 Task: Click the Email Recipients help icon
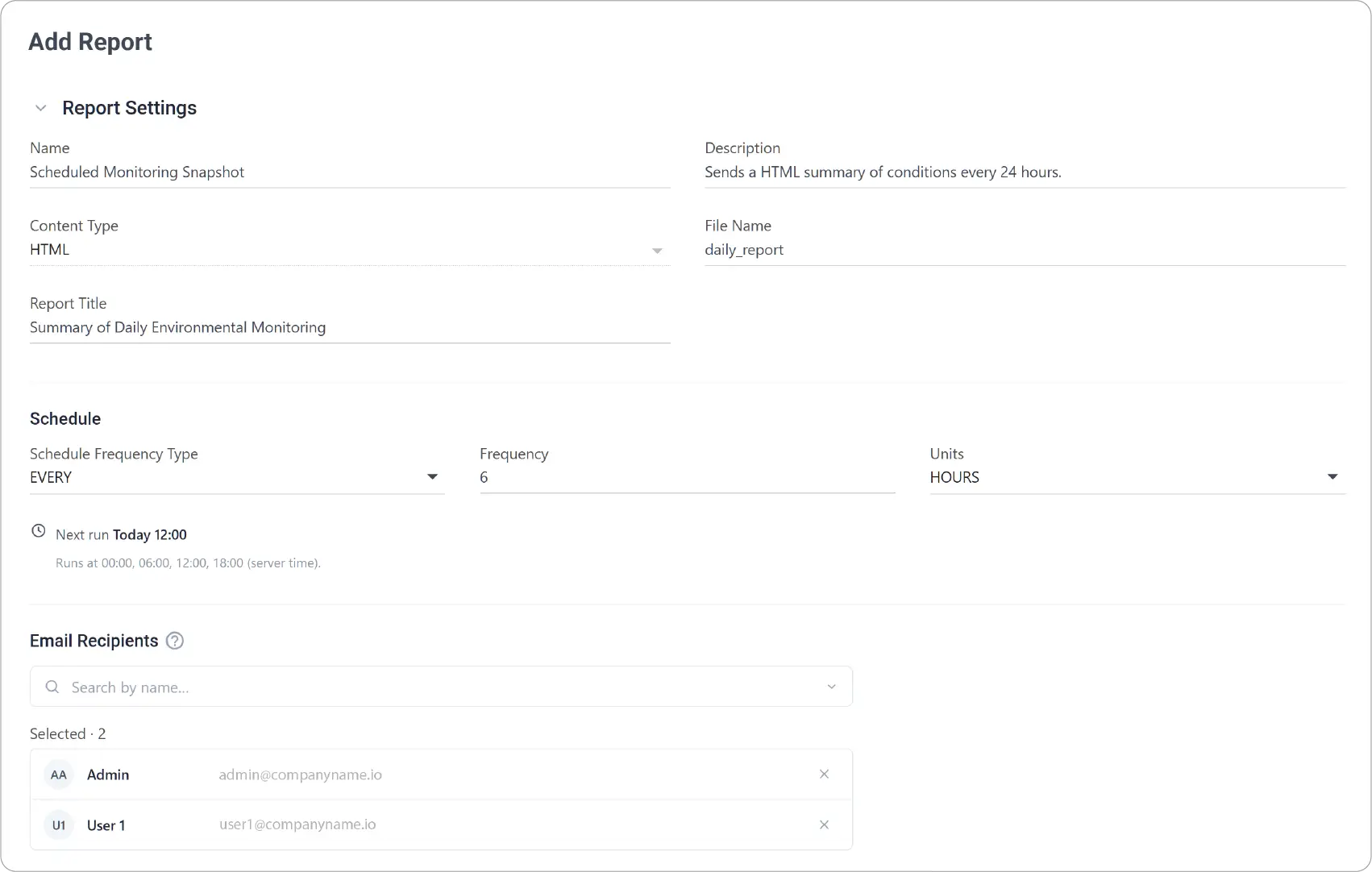coord(175,641)
